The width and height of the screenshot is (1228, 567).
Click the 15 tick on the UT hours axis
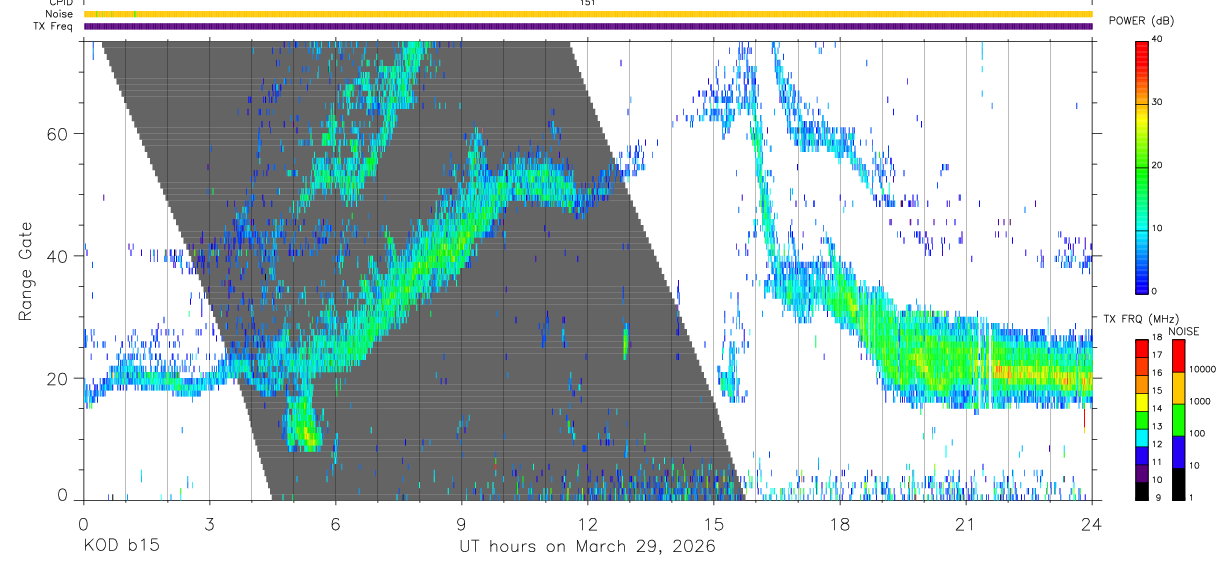[x=714, y=523]
